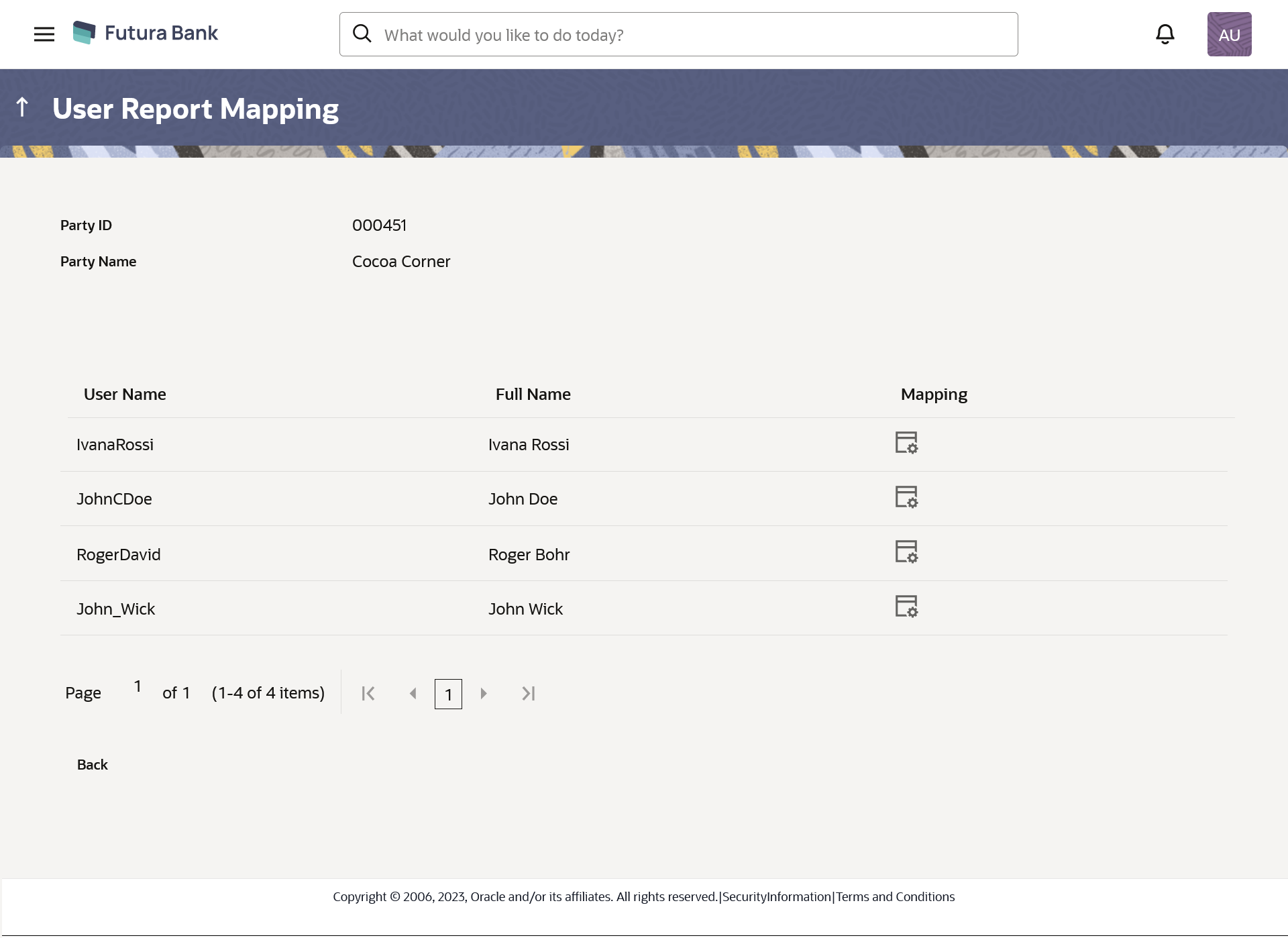1288x938 pixels.
Task: Open mapping settings for John_Wick
Action: 906,607
